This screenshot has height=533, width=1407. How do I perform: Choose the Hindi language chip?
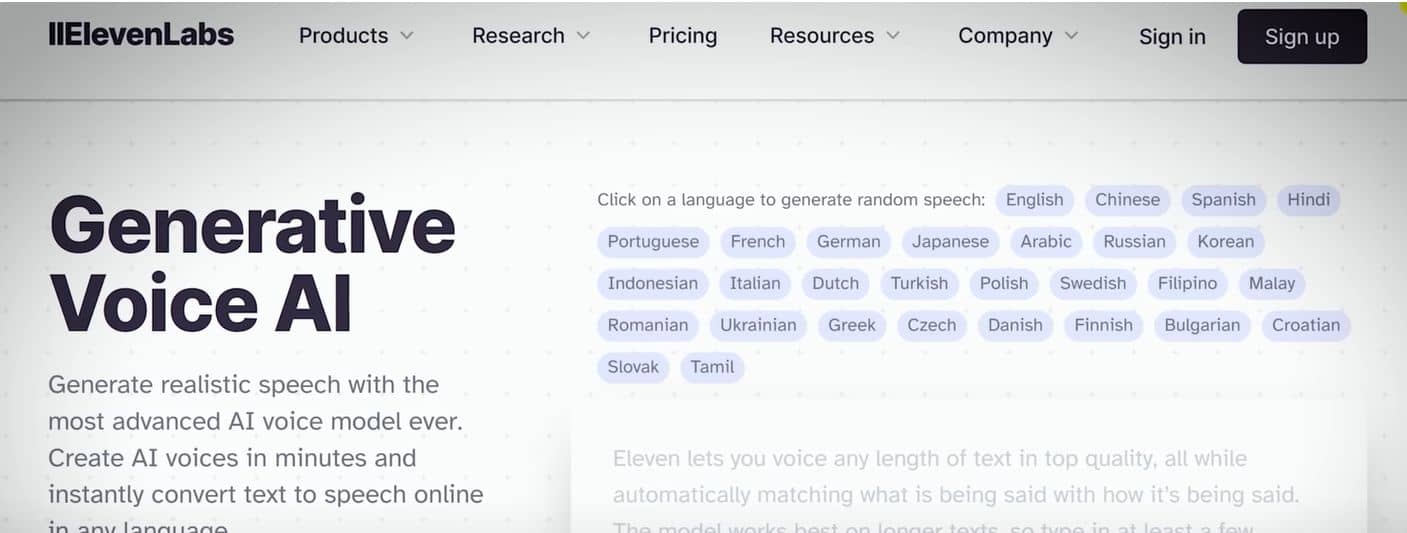tap(1308, 200)
